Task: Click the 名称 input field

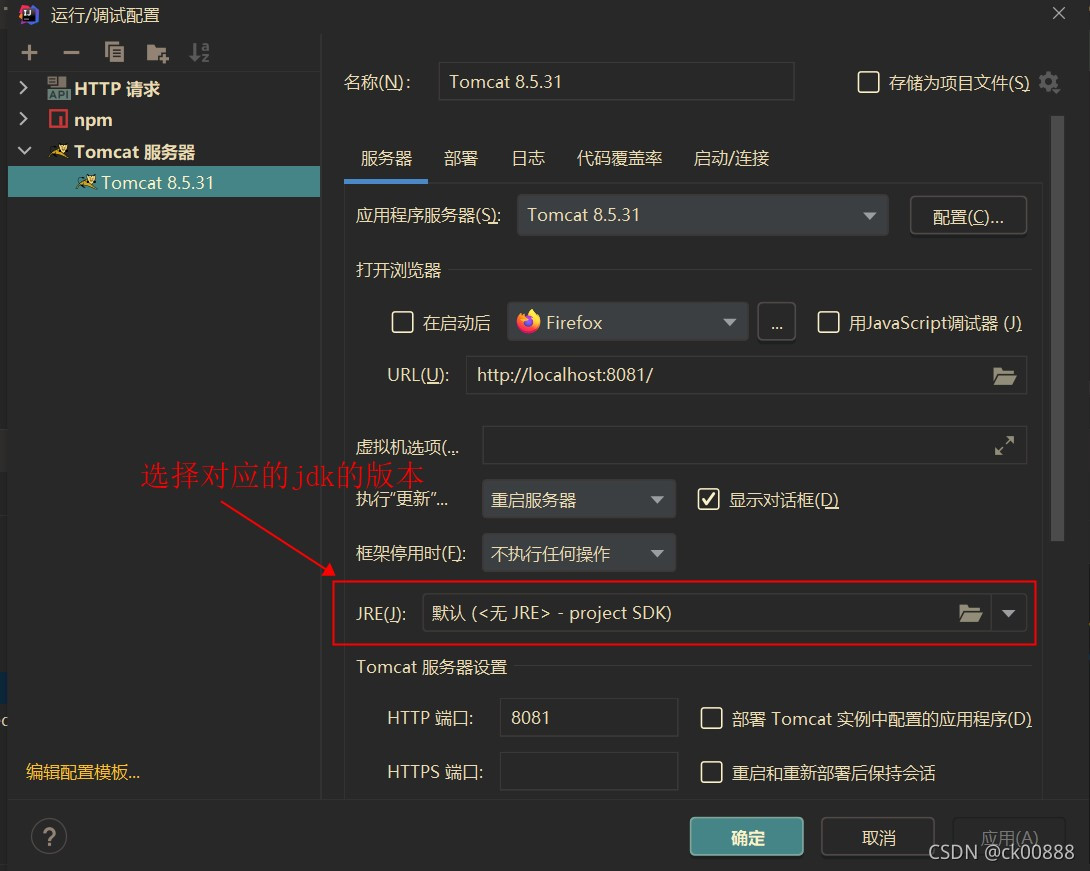Action: (x=616, y=81)
